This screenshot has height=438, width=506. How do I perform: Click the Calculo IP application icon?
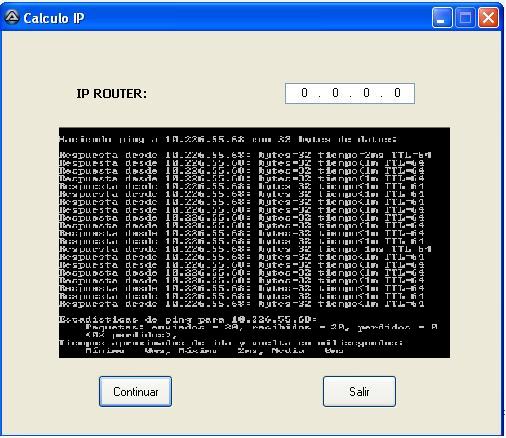click(12, 17)
